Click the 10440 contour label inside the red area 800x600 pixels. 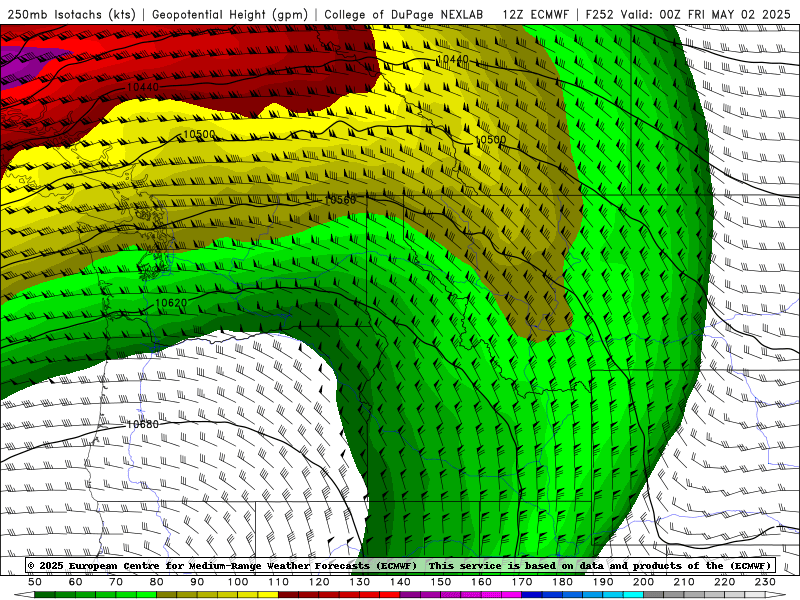click(142, 87)
